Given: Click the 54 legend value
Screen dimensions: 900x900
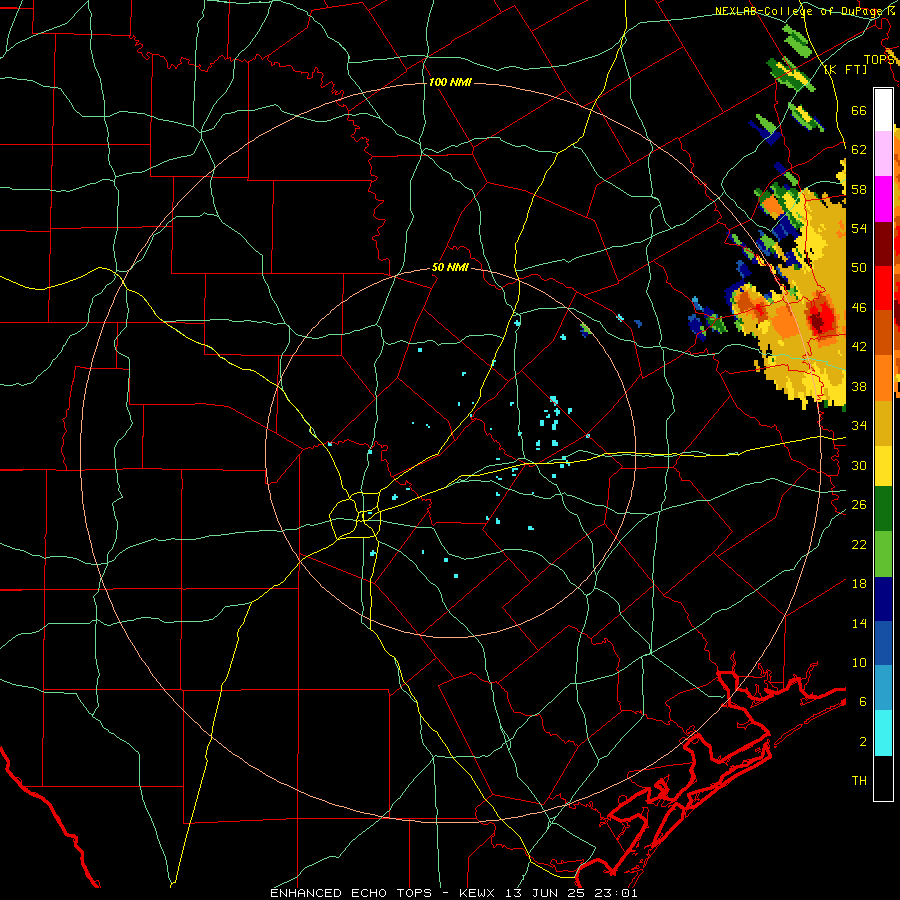Looking at the screenshot, I should pos(859,228).
